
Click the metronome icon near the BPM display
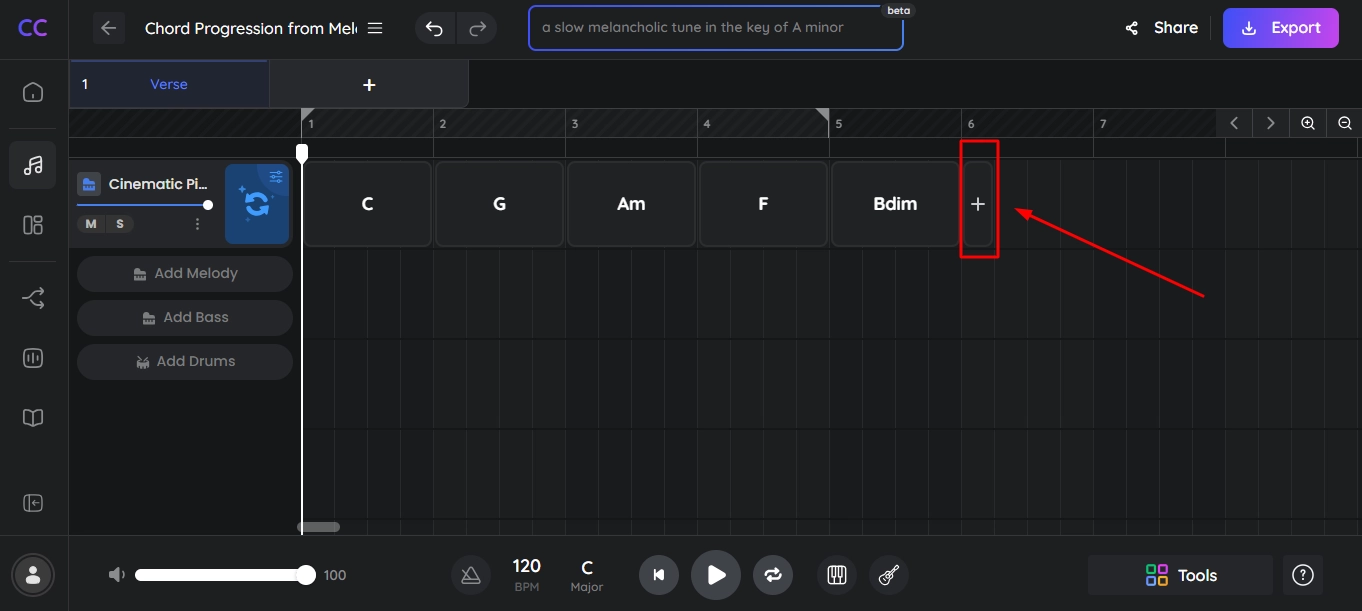[x=471, y=575]
